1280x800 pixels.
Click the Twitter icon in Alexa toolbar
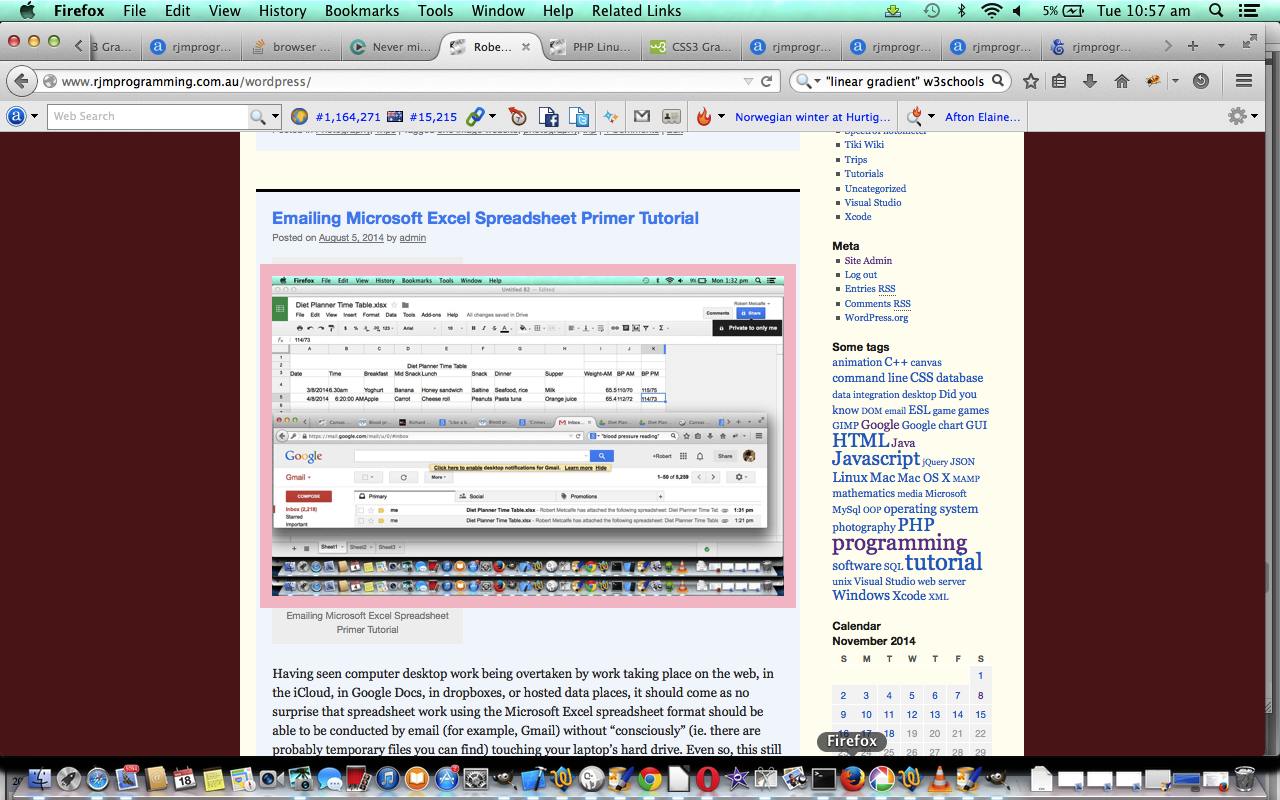tap(578, 117)
